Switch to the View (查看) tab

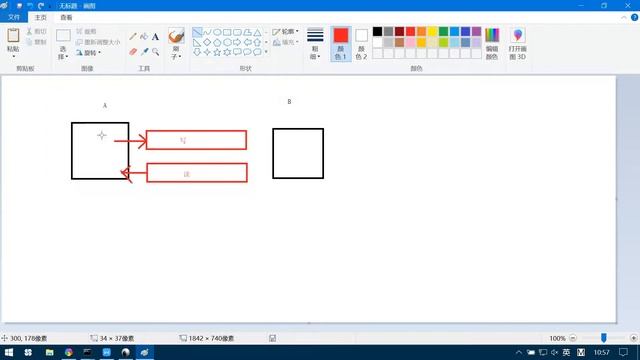(66, 18)
